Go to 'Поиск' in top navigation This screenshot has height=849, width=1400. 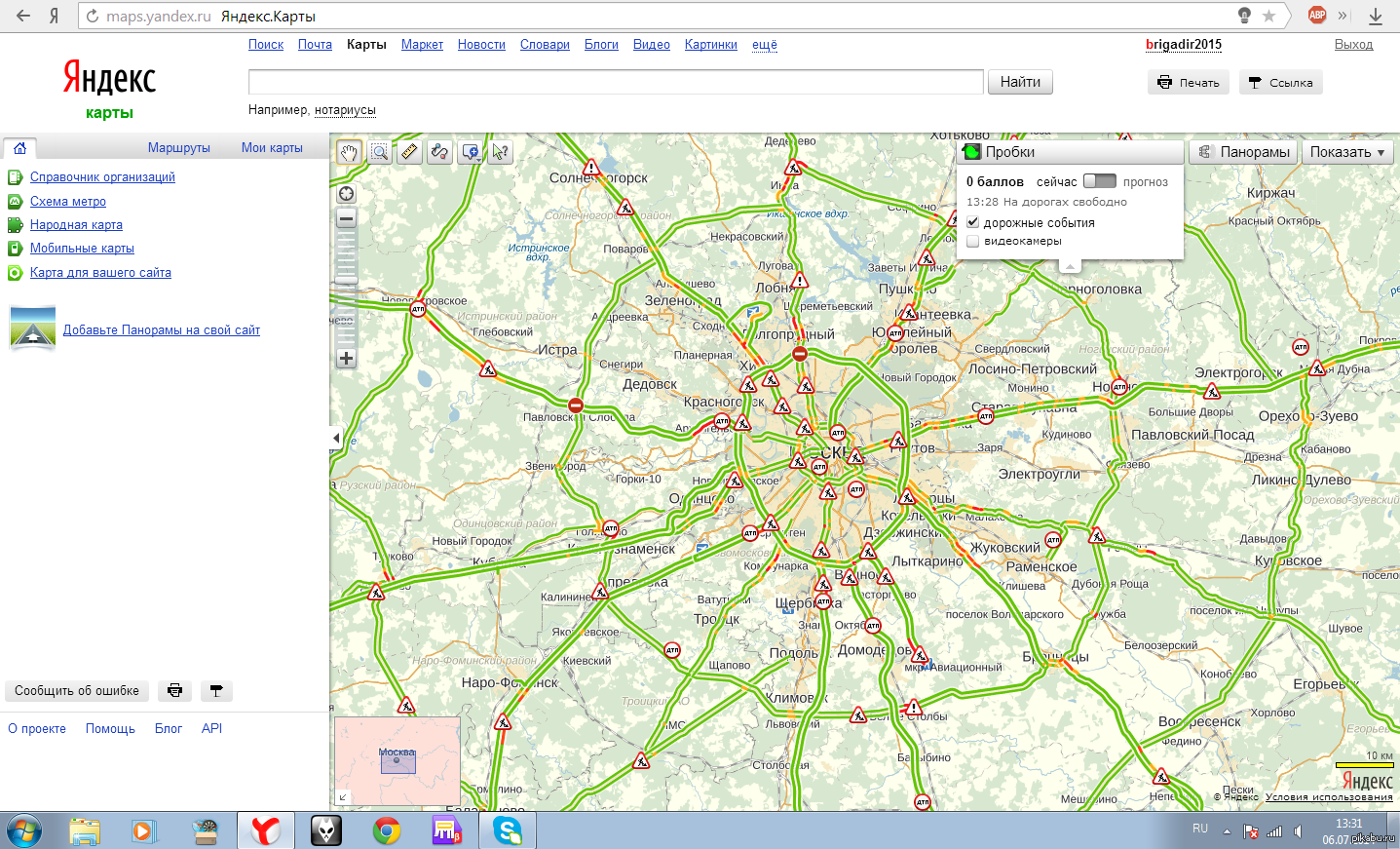(266, 45)
